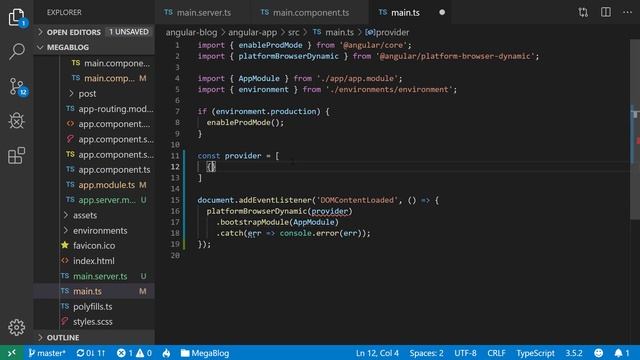Click the flame icon in the status bar
Screen dimensions: 640x360
pyautogui.click(x=167, y=353)
